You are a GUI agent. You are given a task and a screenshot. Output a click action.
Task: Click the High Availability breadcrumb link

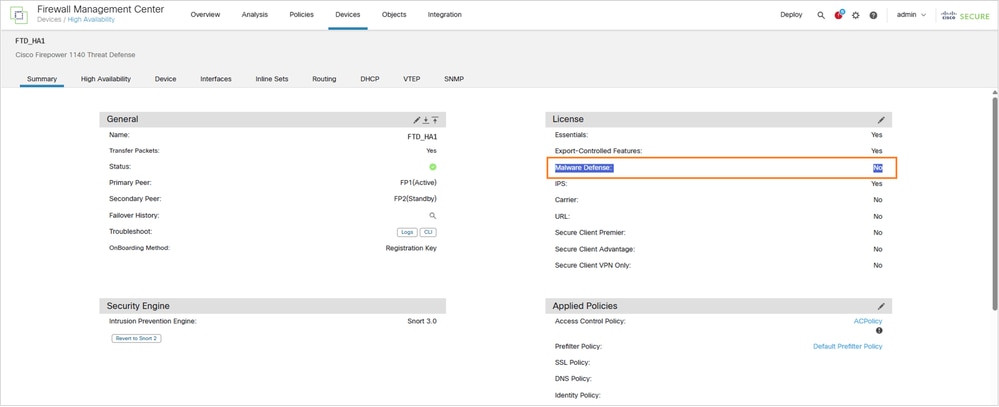point(92,20)
